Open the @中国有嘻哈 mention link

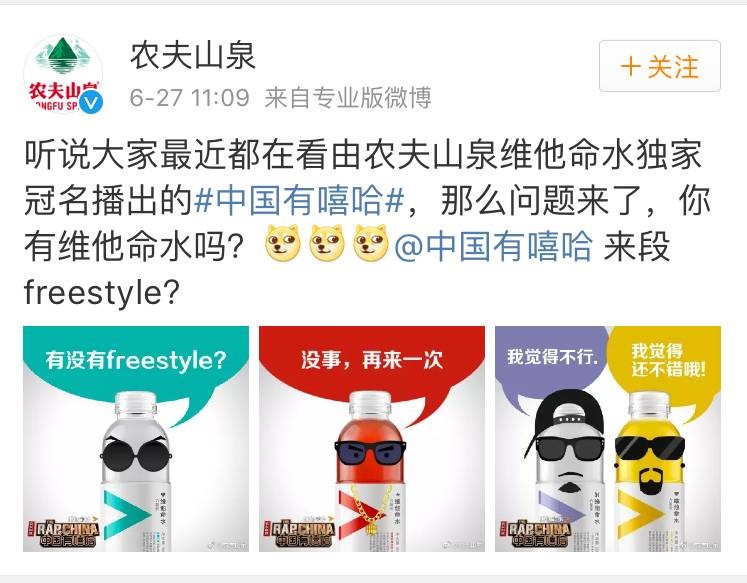494,246
